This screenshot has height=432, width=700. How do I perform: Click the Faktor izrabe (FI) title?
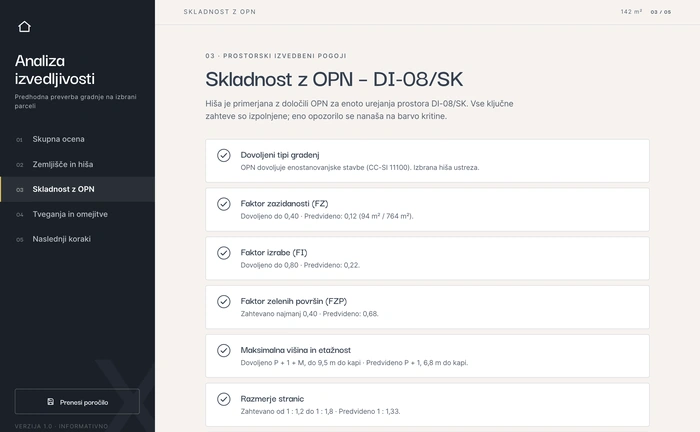coord(274,253)
